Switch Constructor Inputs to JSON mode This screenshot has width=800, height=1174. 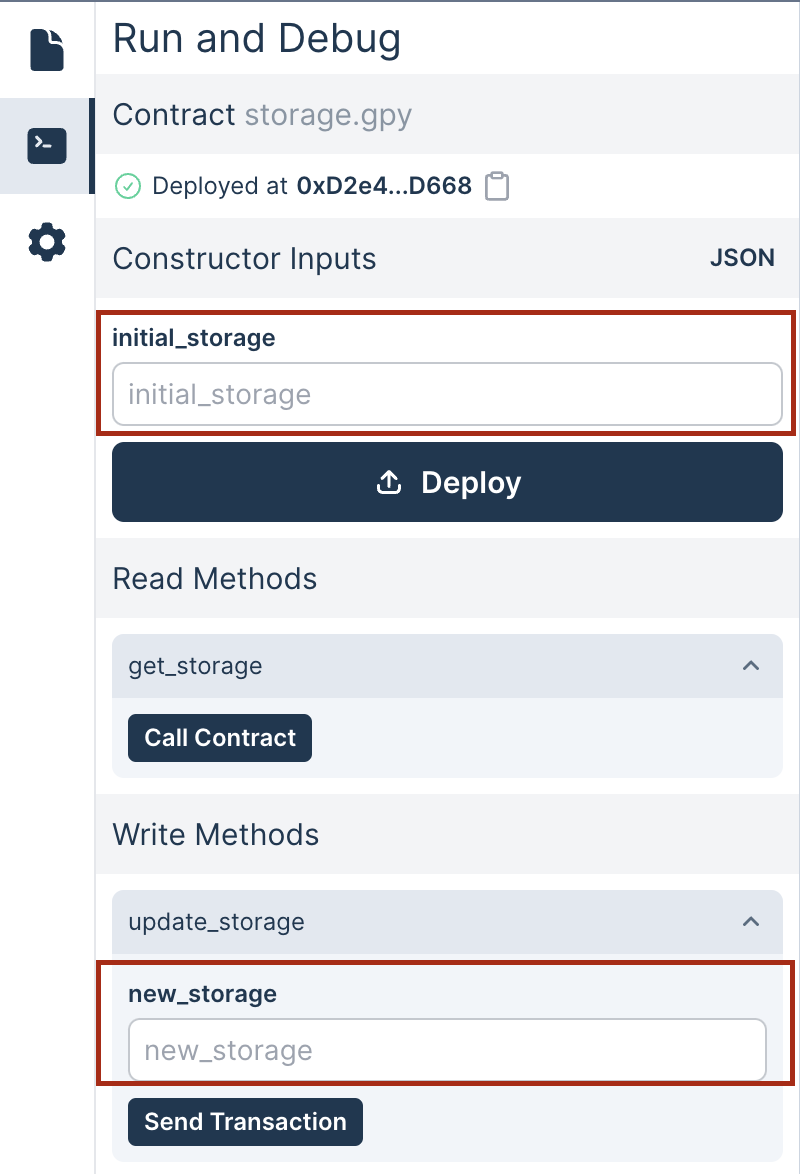[742, 257]
